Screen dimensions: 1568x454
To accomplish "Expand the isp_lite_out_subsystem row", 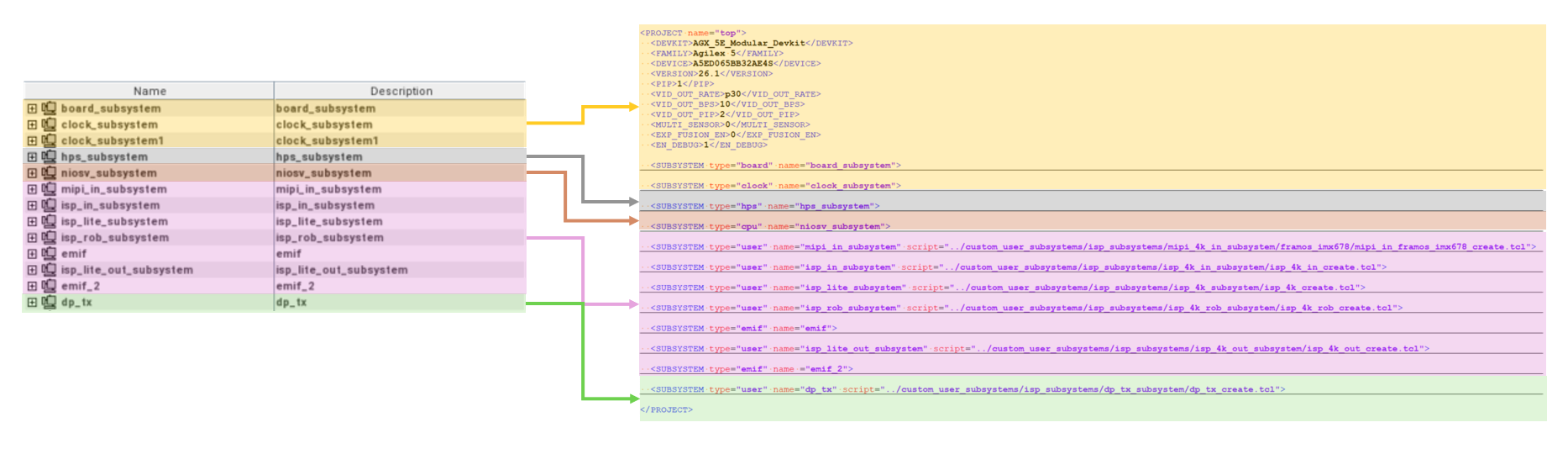I will [32, 270].
